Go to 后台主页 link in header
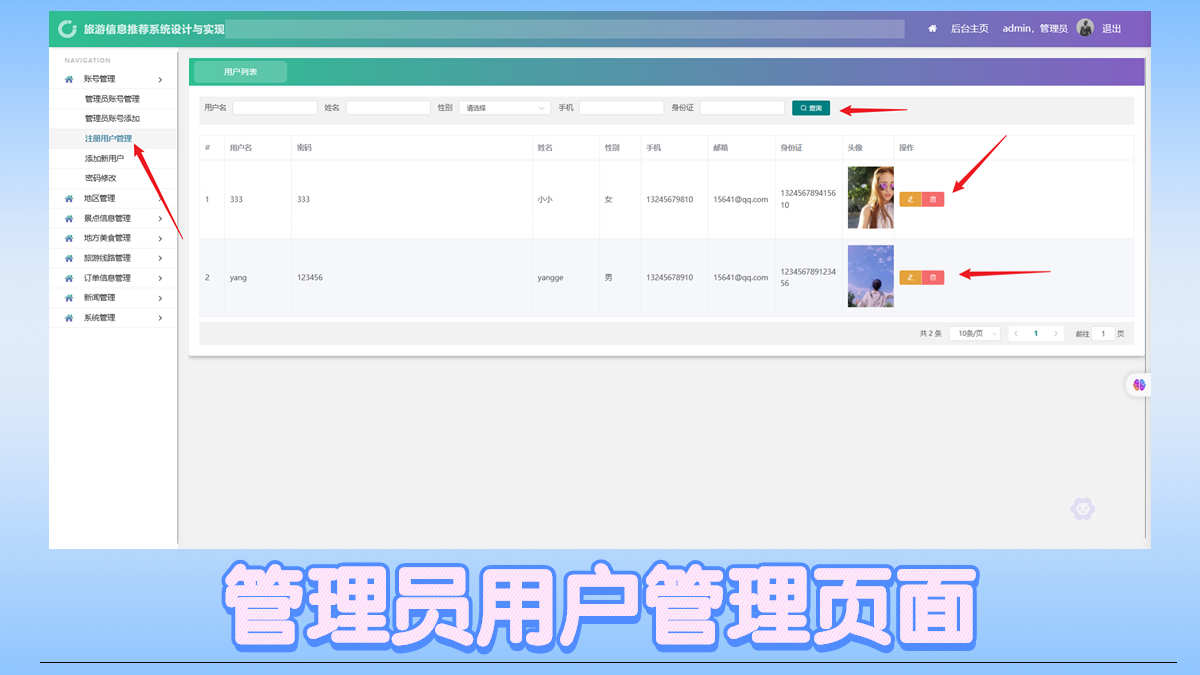1200x675 pixels. click(969, 29)
